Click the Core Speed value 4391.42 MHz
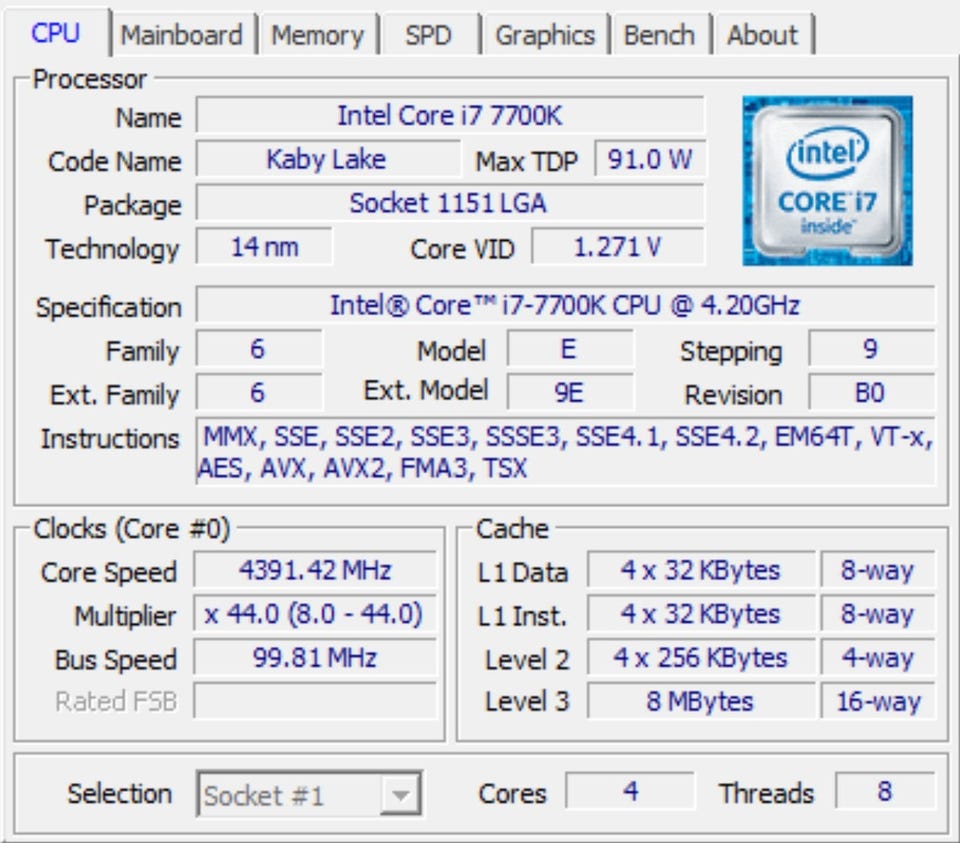Screen dimensions: 960x843 point(315,570)
